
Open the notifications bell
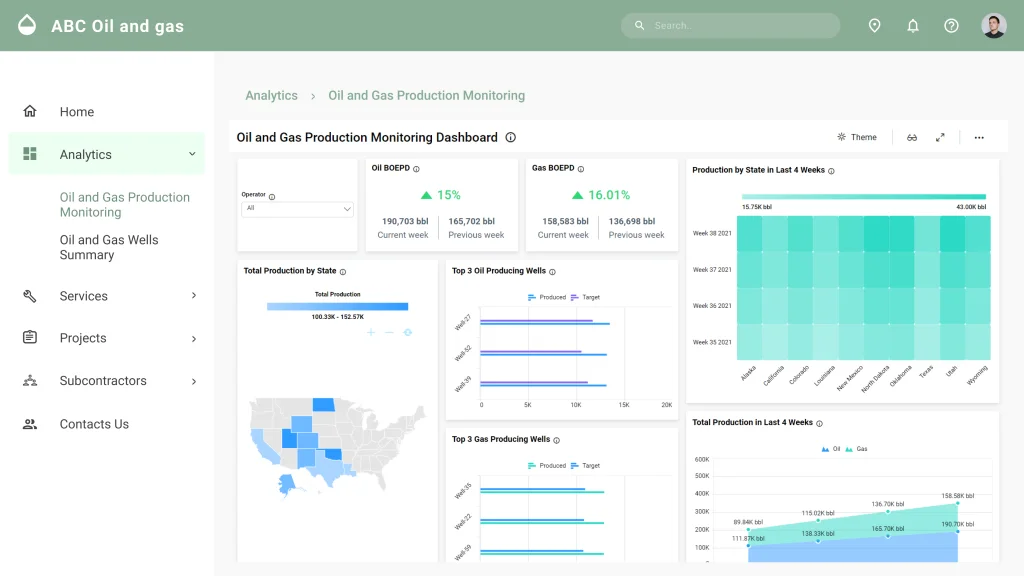(x=912, y=25)
